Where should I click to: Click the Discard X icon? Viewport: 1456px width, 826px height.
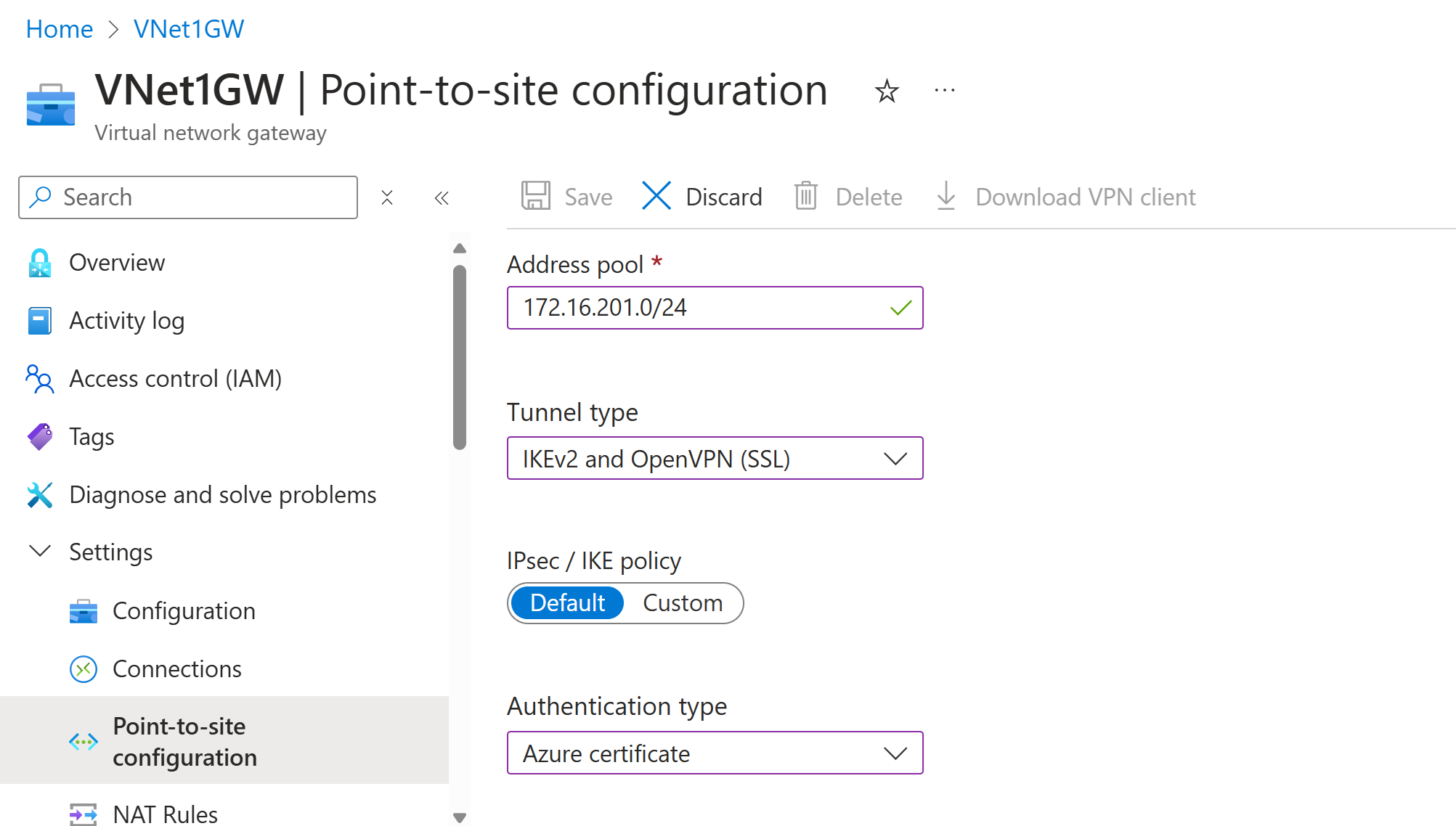click(x=656, y=196)
